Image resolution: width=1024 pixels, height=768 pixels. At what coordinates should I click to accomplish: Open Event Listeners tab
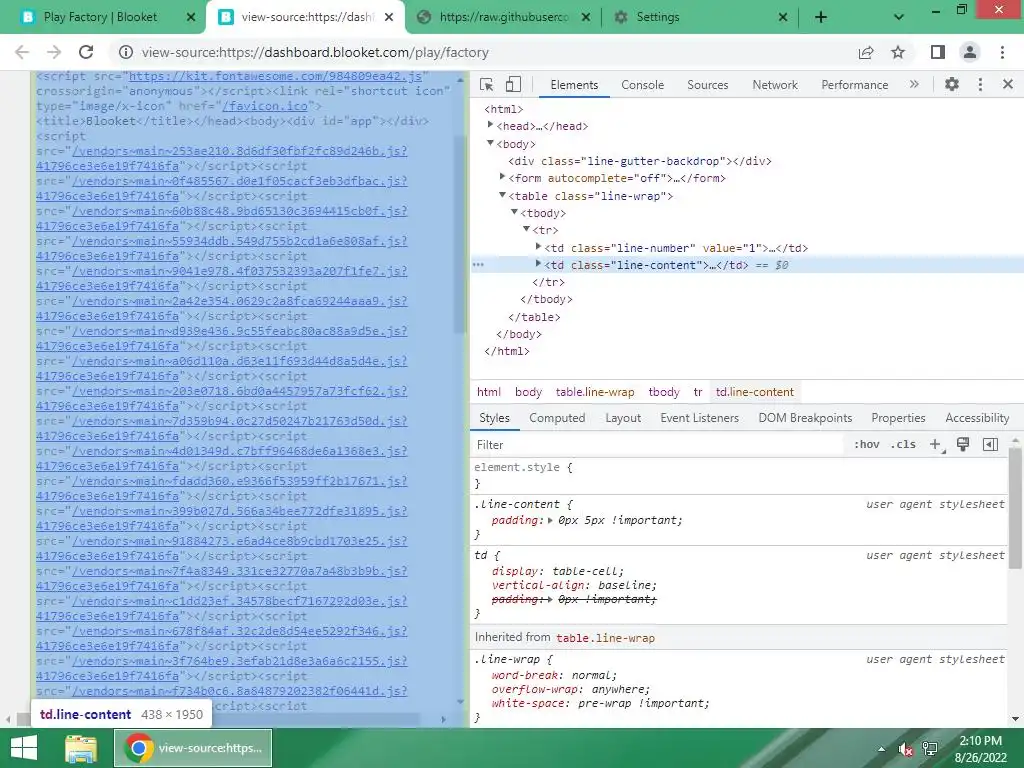tap(699, 418)
